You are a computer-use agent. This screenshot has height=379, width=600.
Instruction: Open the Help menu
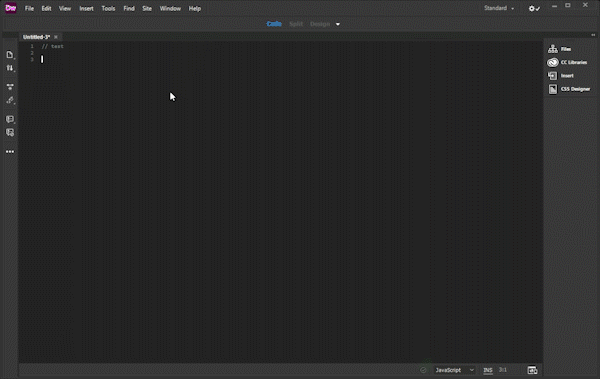coord(195,8)
